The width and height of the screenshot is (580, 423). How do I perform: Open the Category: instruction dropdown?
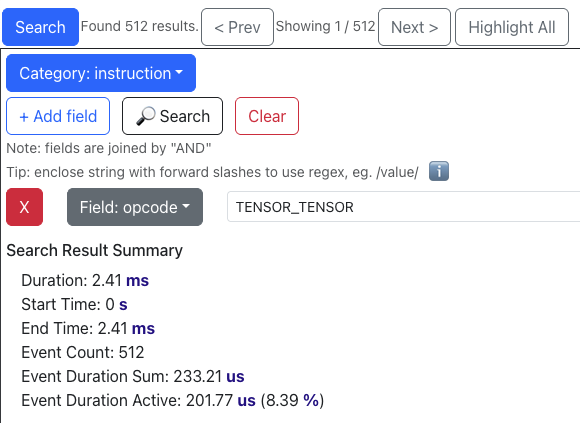click(101, 73)
